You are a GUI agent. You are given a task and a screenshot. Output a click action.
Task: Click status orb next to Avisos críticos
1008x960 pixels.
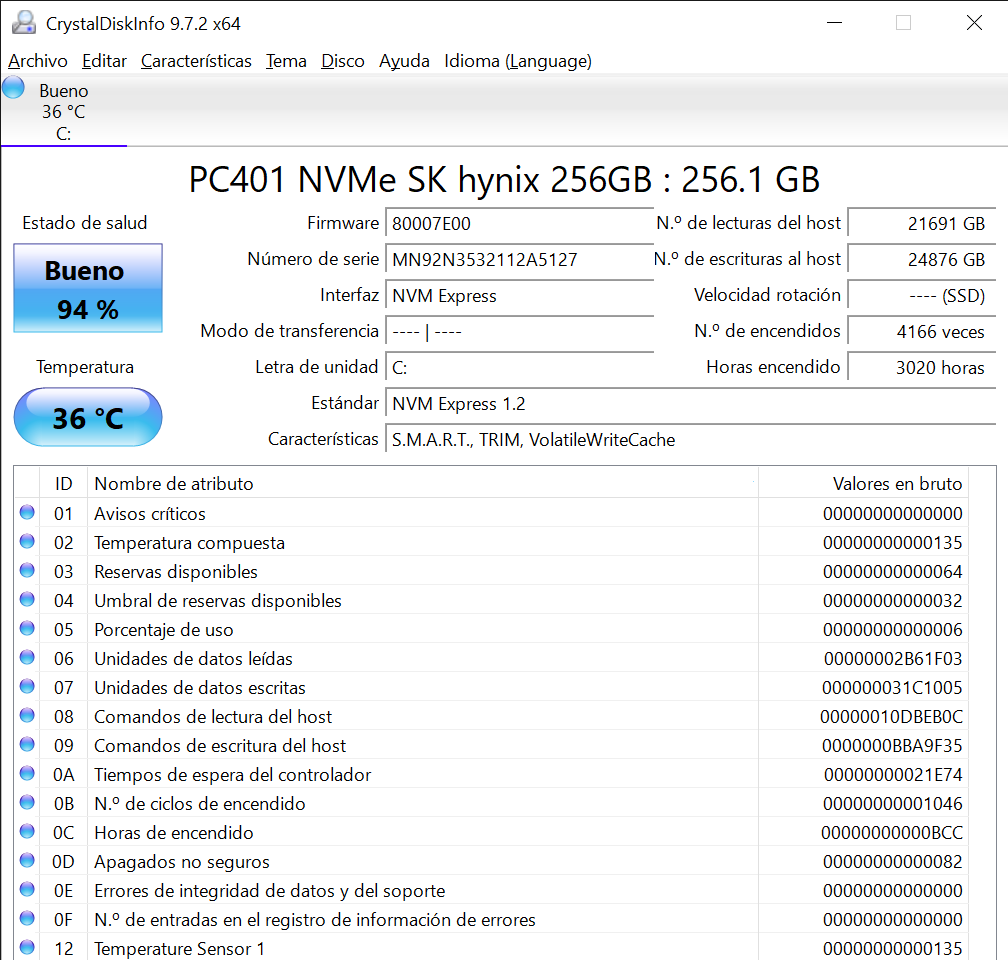click(27, 513)
